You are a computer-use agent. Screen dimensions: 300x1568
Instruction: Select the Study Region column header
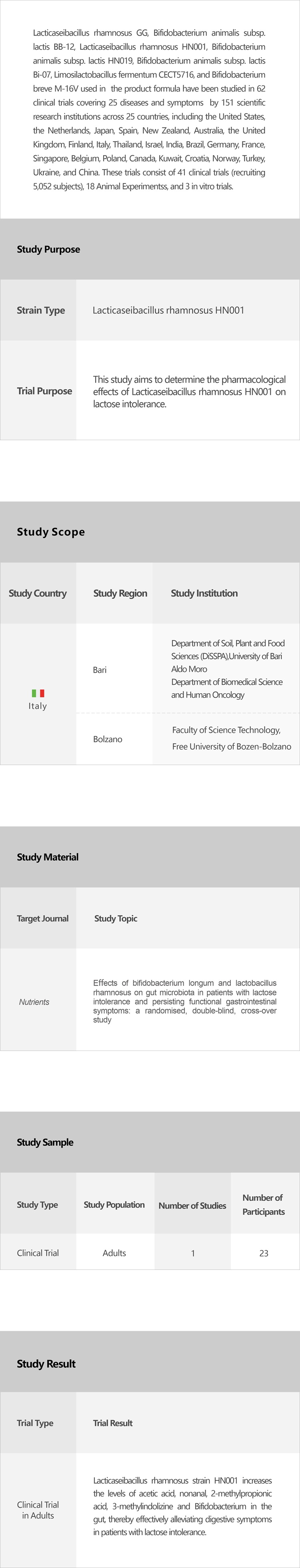coord(120,594)
